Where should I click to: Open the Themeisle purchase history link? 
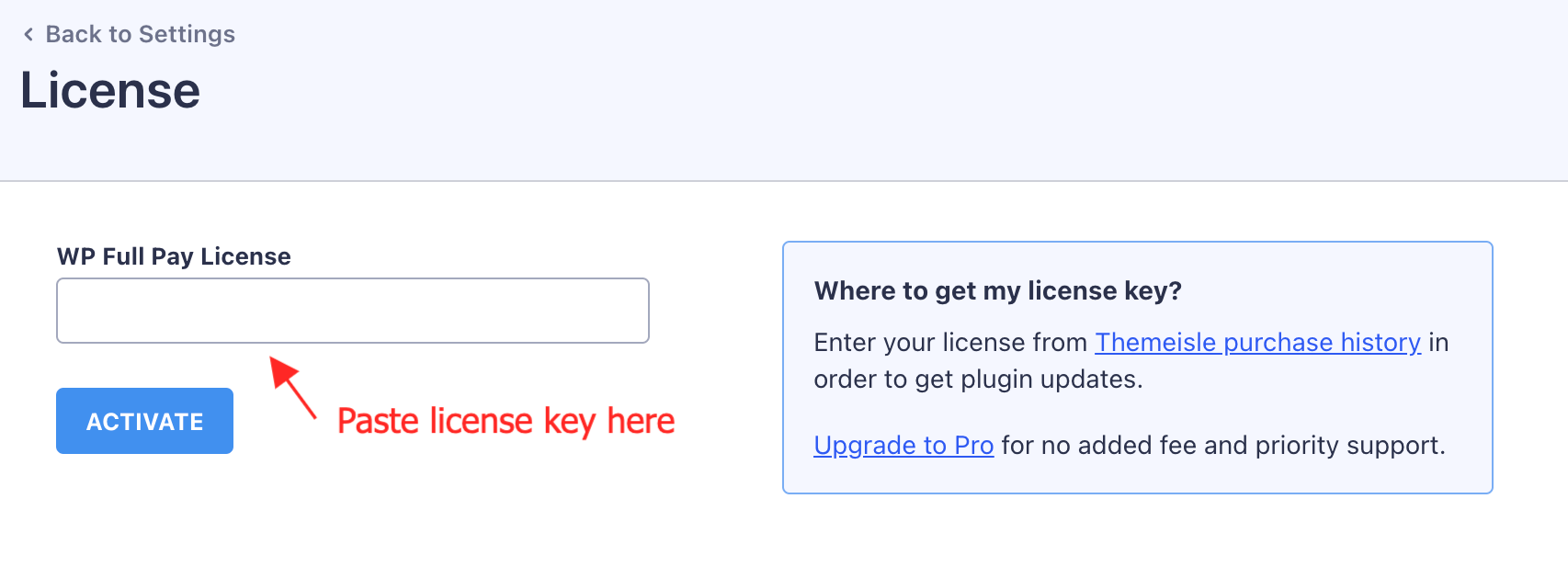point(1257,343)
